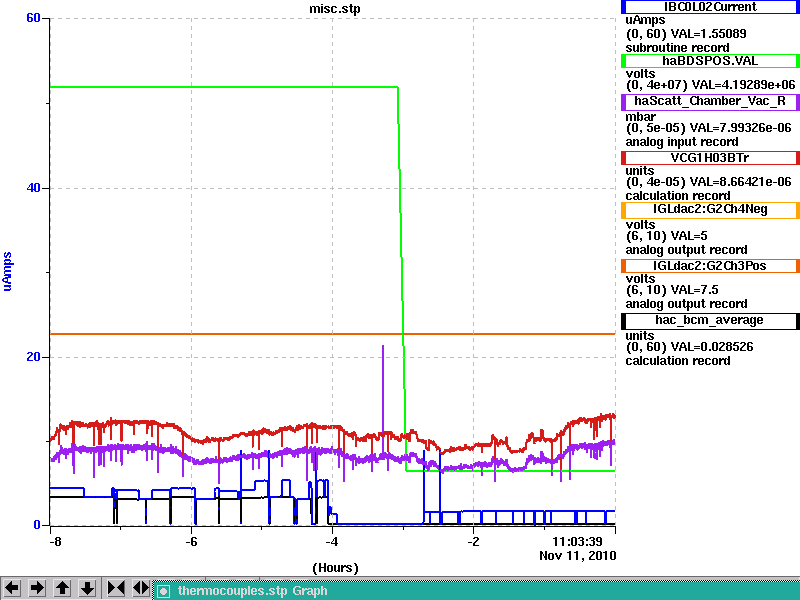
Task: Select the IGLdac2:G2Ch3Pos legend entry
Action: click(x=710, y=266)
